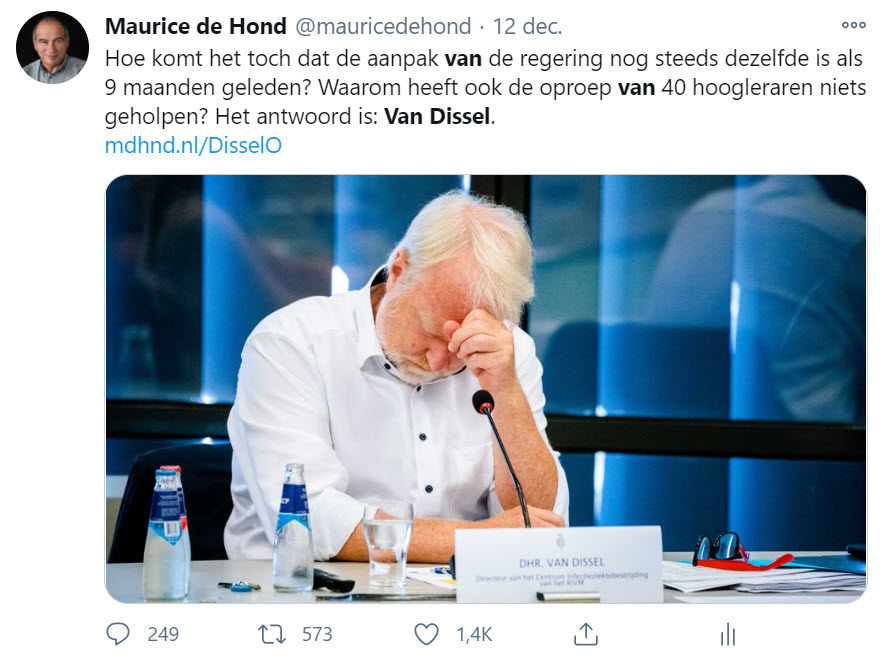
Task: Click the 1,4K likes count
Action: [x=475, y=635]
